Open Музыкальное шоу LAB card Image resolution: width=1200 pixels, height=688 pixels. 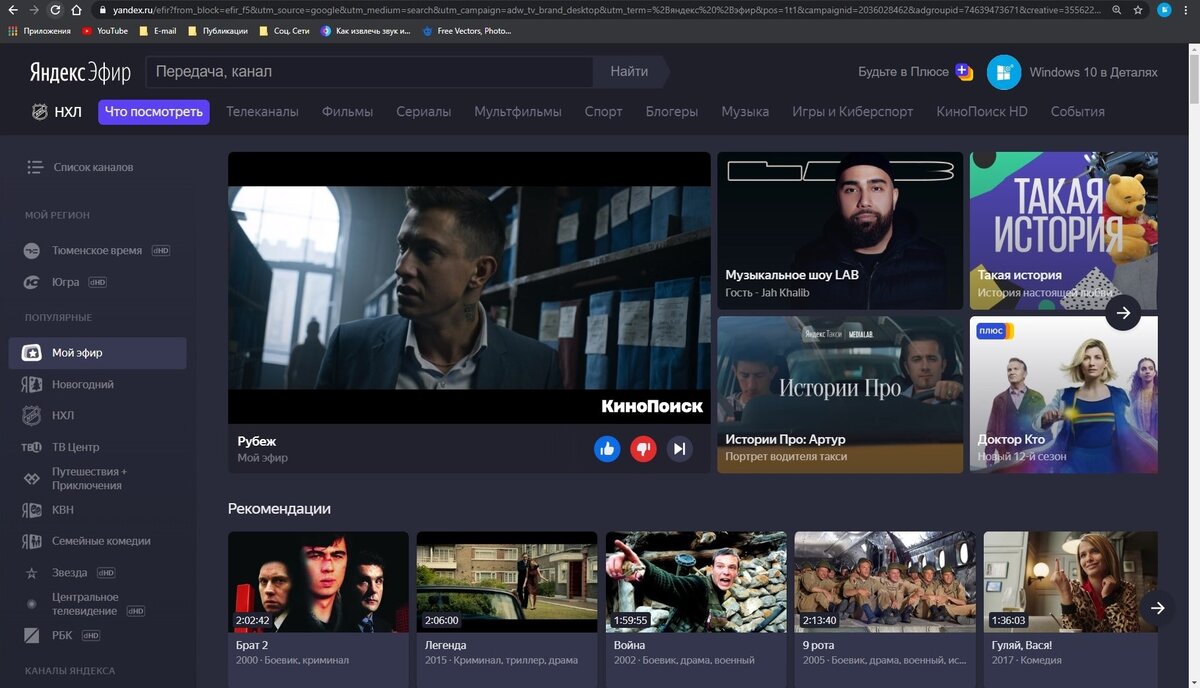pos(840,231)
